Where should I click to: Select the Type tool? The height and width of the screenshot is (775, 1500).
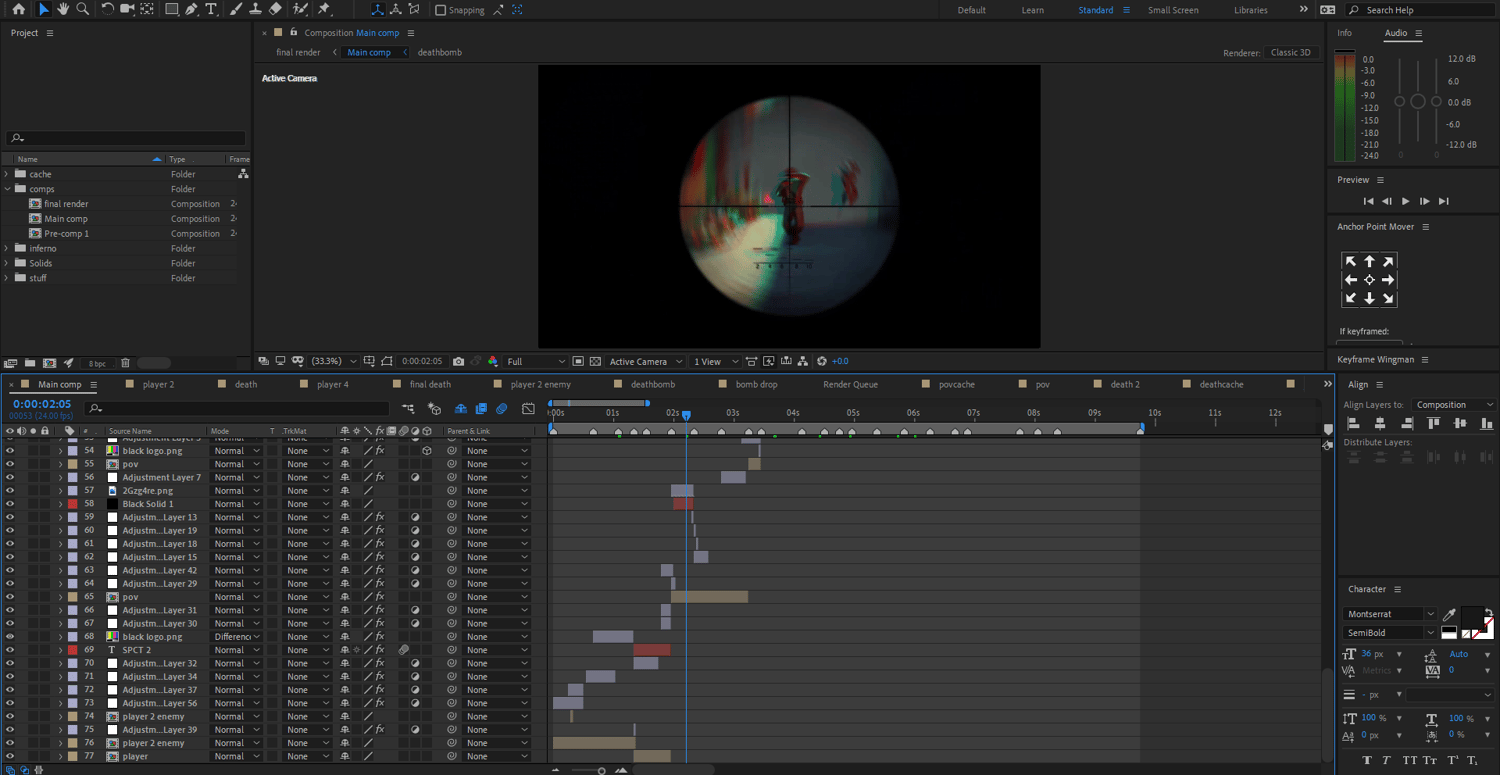pos(211,9)
